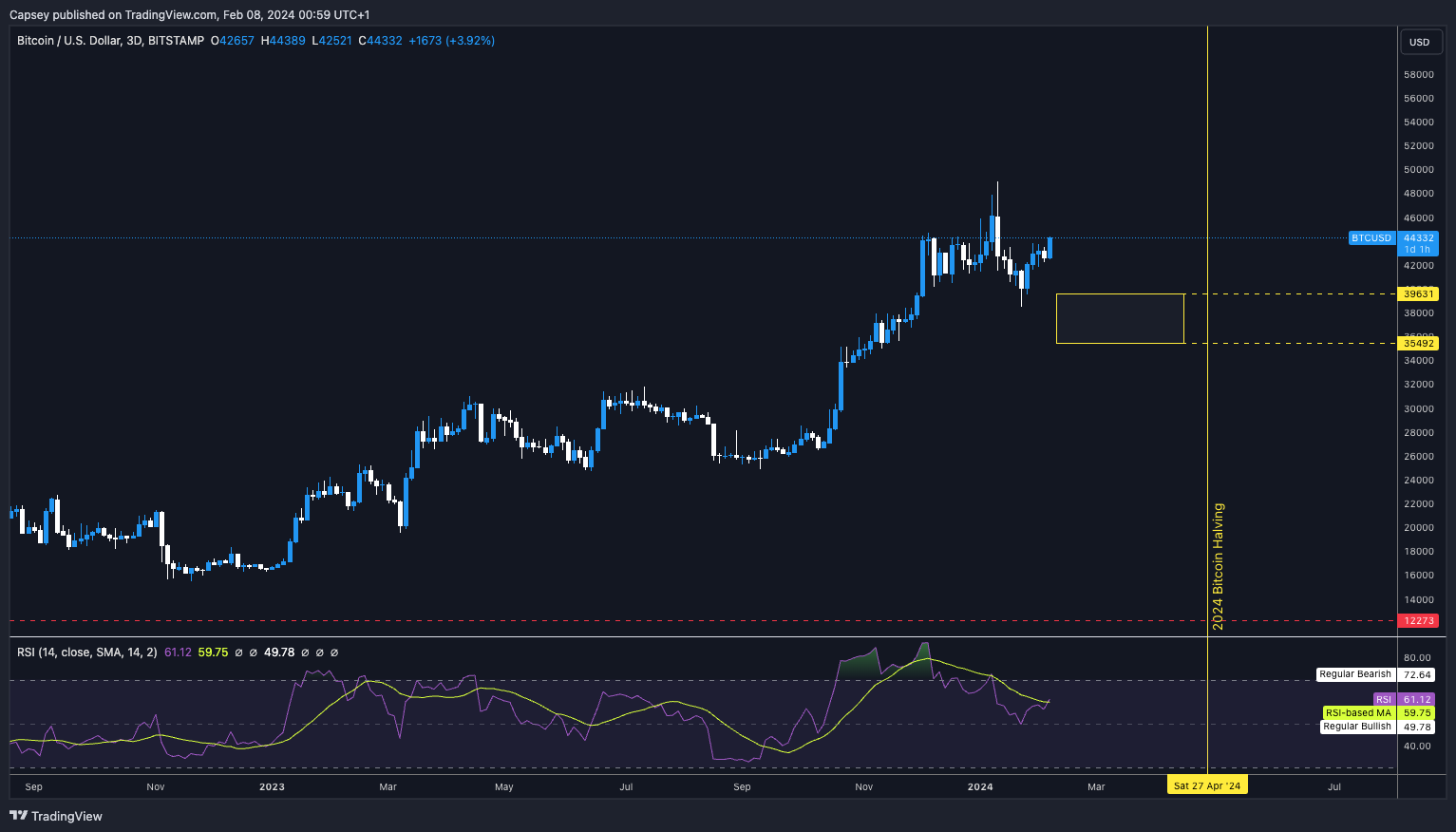Click the Bitcoin / U.S. Dollar symbol title

coord(110,41)
